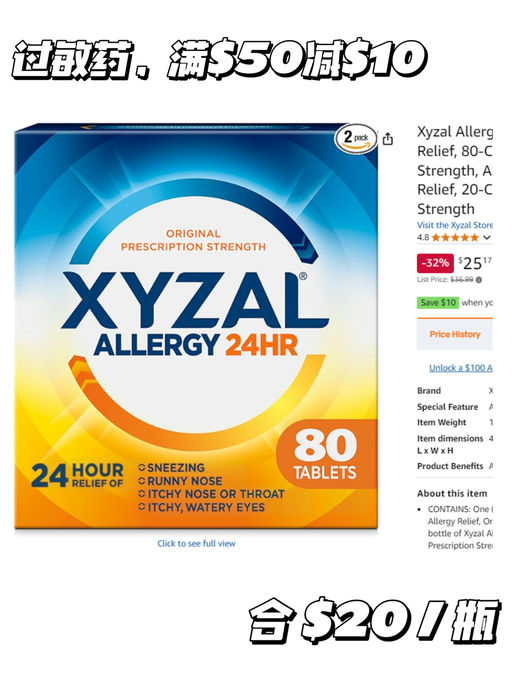This screenshot has height=683, width=512.
Task: Select the Brand attribute row
Action: (454, 391)
